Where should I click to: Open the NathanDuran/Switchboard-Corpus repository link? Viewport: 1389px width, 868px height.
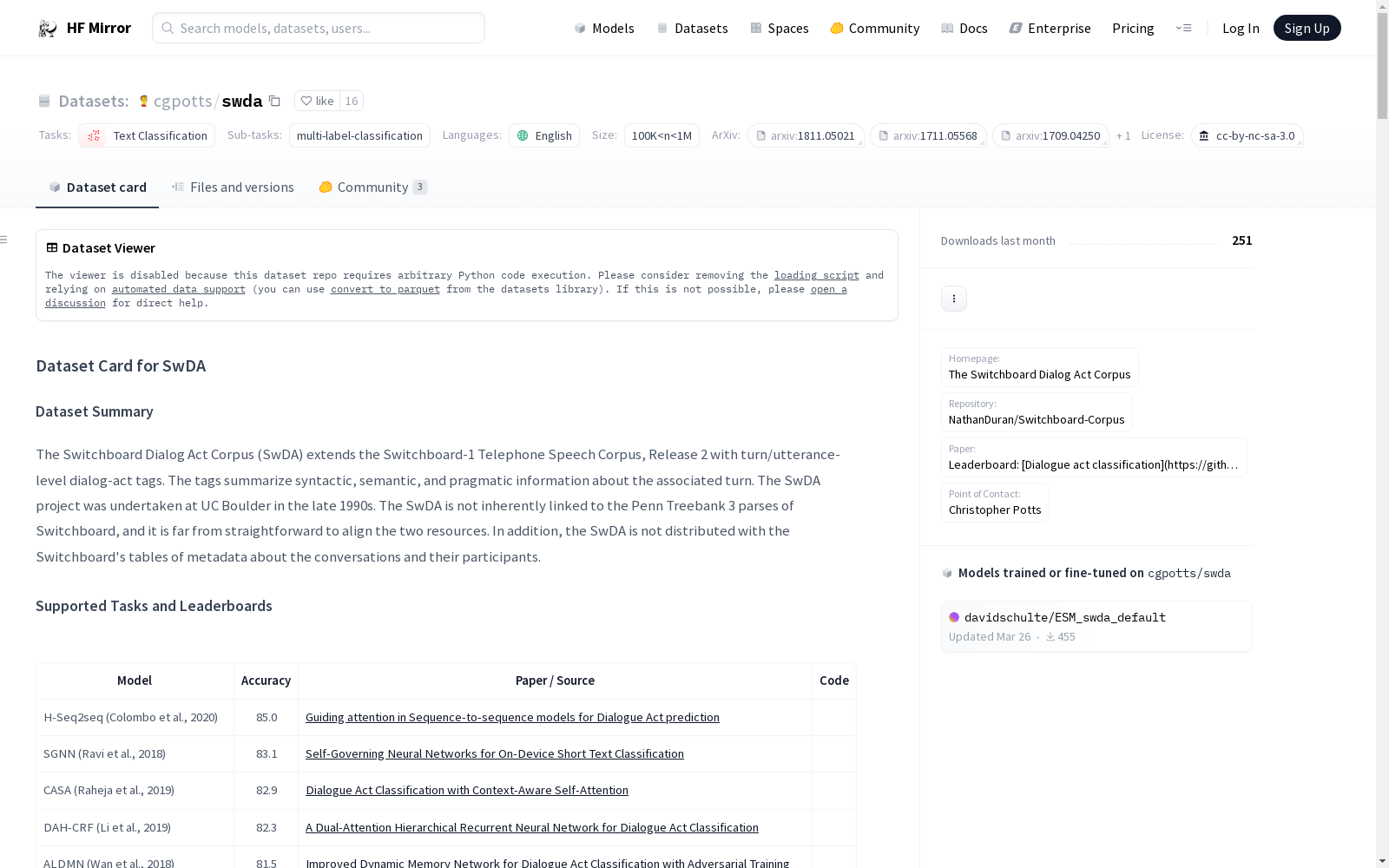(x=1037, y=419)
